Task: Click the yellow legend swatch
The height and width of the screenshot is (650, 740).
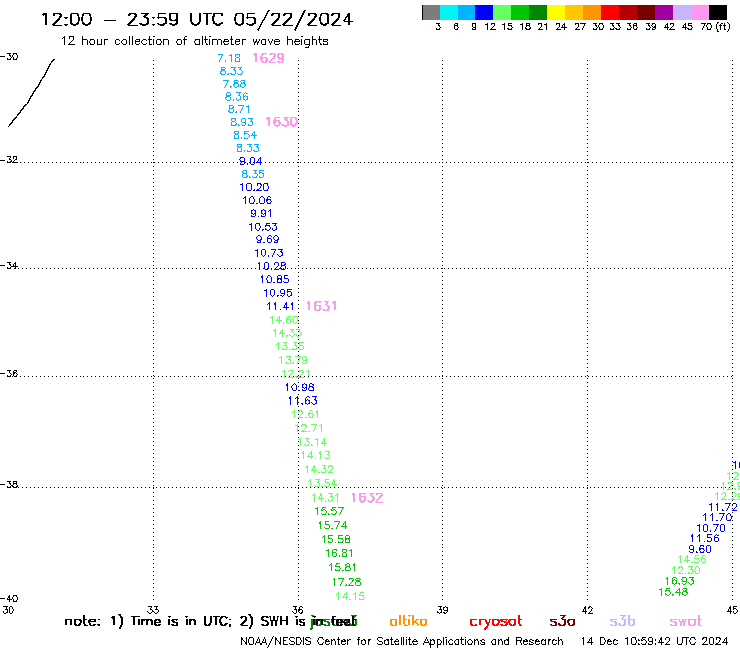Action: tap(556, 12)
